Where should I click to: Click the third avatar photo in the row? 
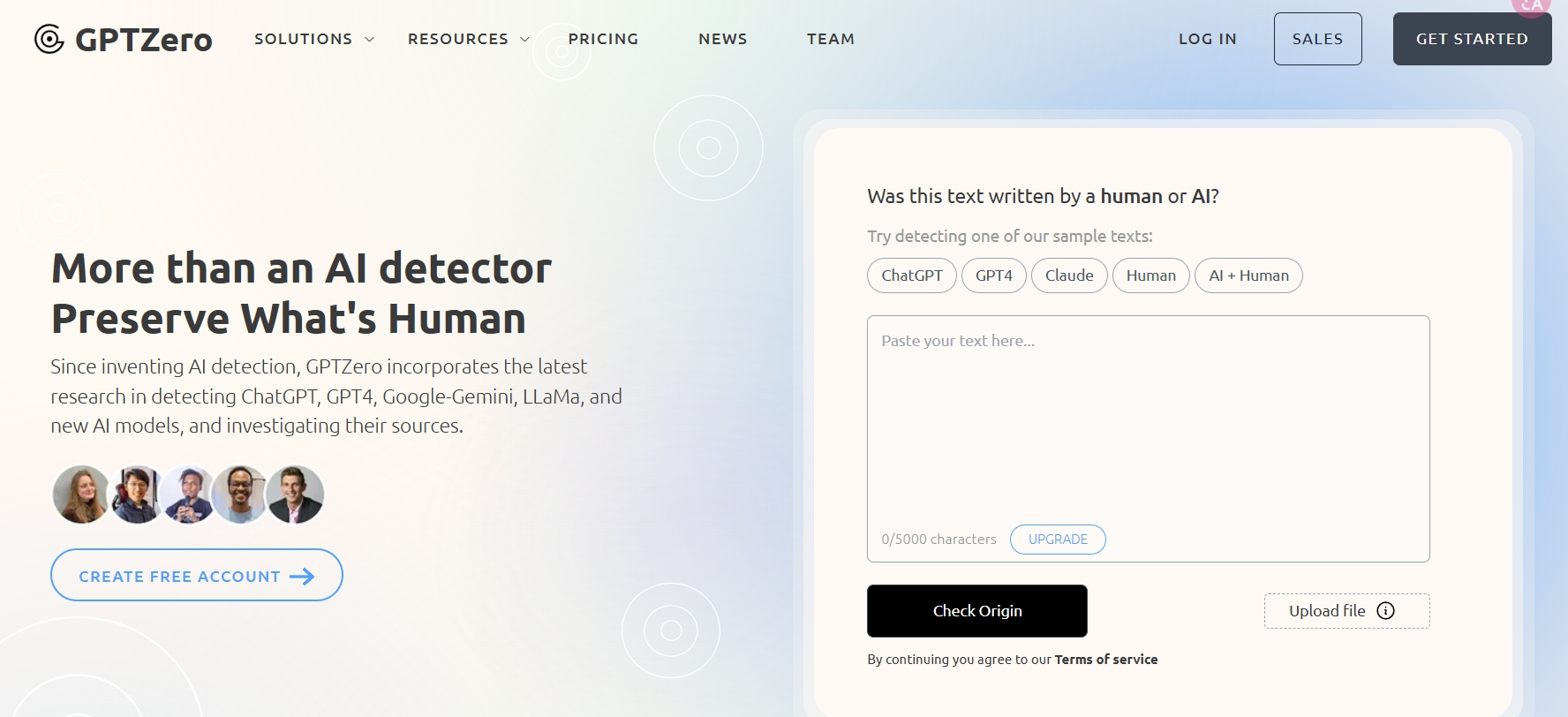(x=188, y=494)
